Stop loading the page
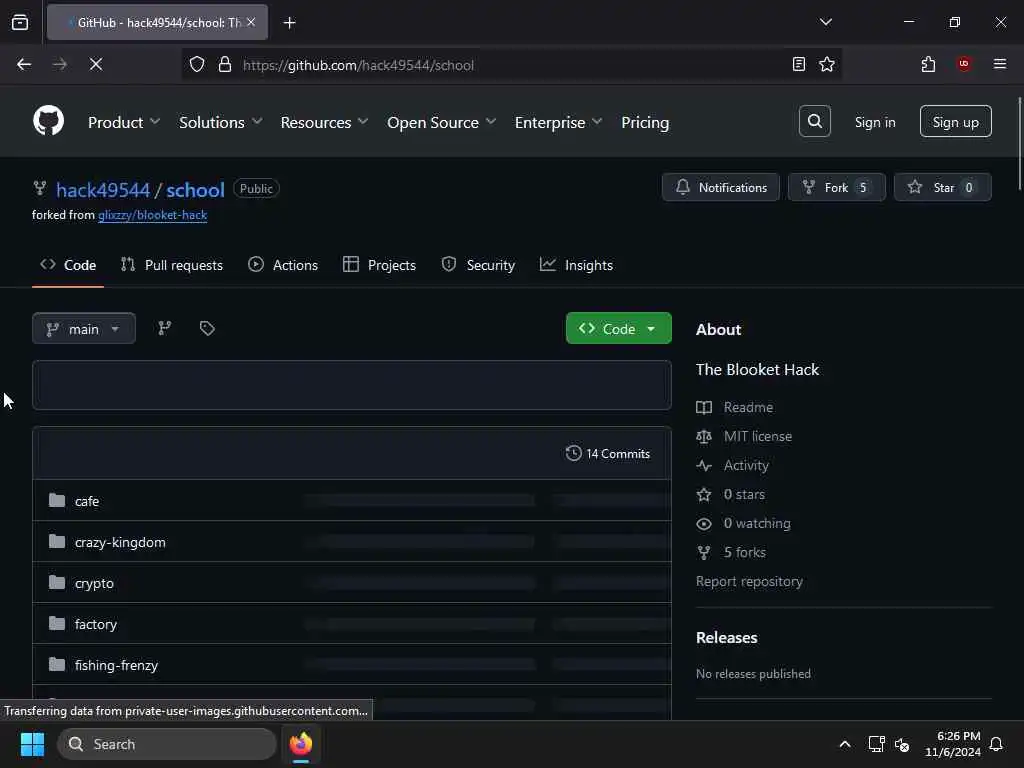The width and height of the screenshot is (1024, 768). (96, 64)
